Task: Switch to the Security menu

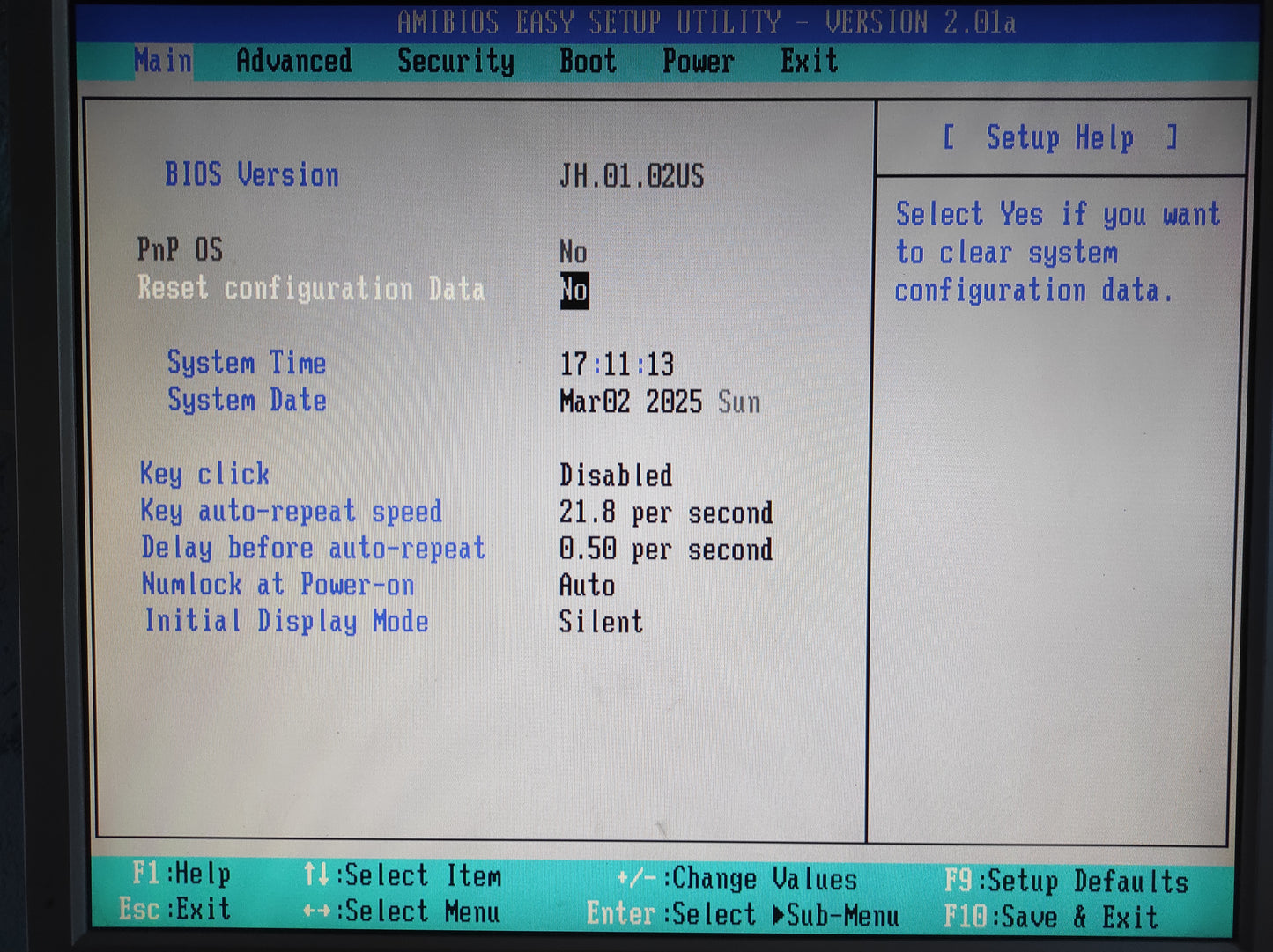Action: [455, 61]
